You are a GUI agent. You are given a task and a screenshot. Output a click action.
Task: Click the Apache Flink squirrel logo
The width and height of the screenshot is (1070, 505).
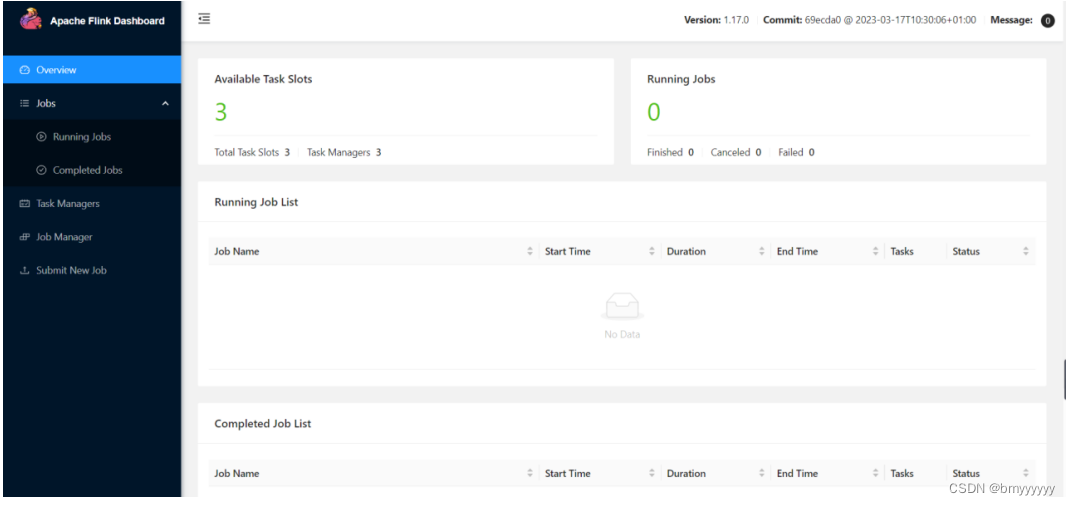click(31, 18)
